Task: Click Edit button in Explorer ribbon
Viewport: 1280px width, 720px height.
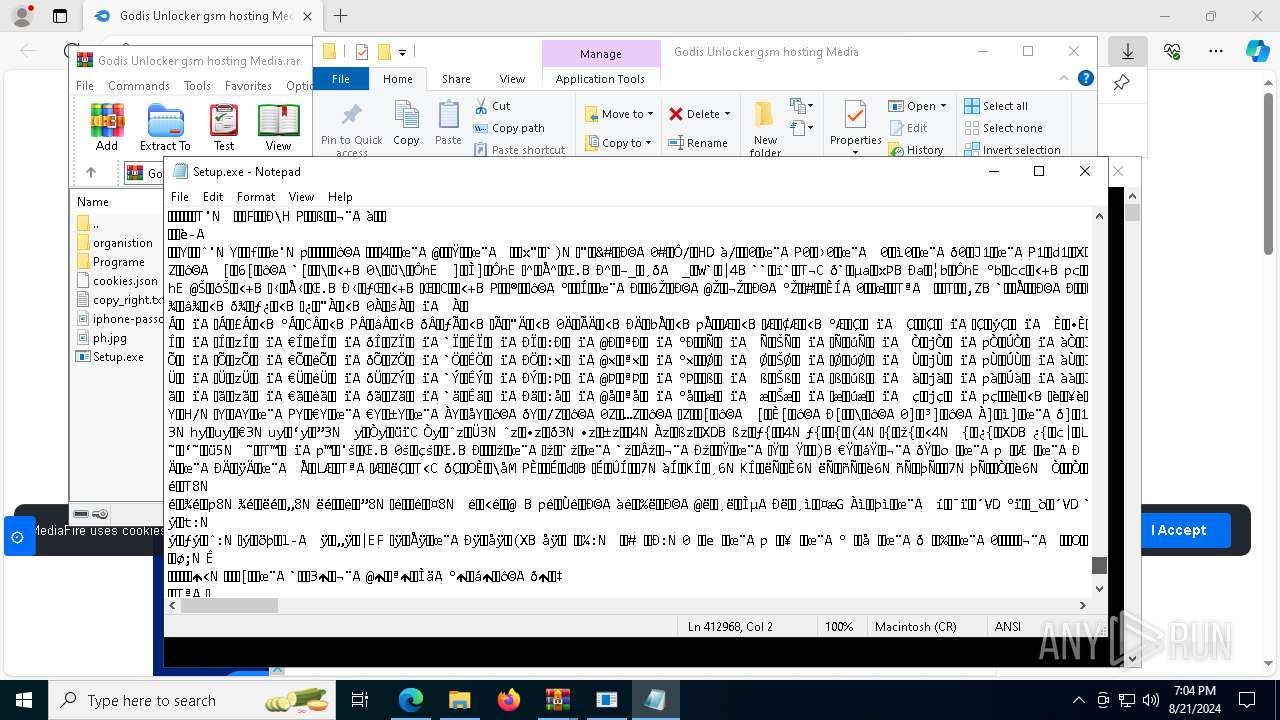Action: (908, 128)
